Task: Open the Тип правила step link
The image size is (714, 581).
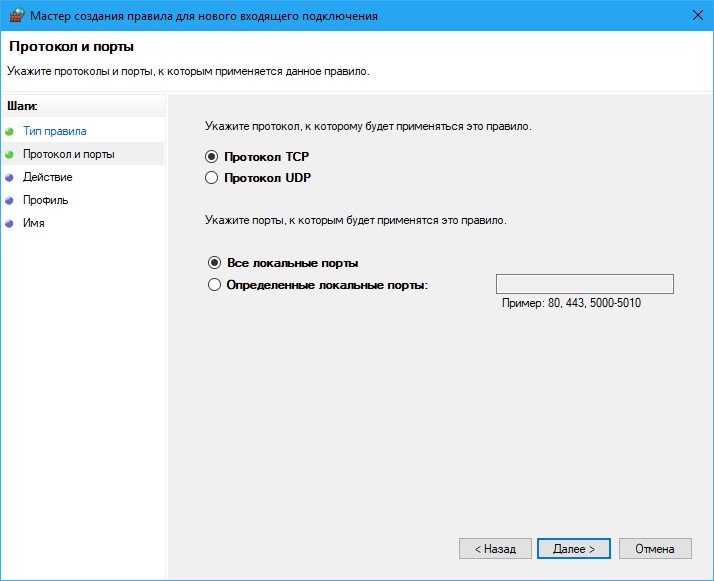Action: pos(55,131)
